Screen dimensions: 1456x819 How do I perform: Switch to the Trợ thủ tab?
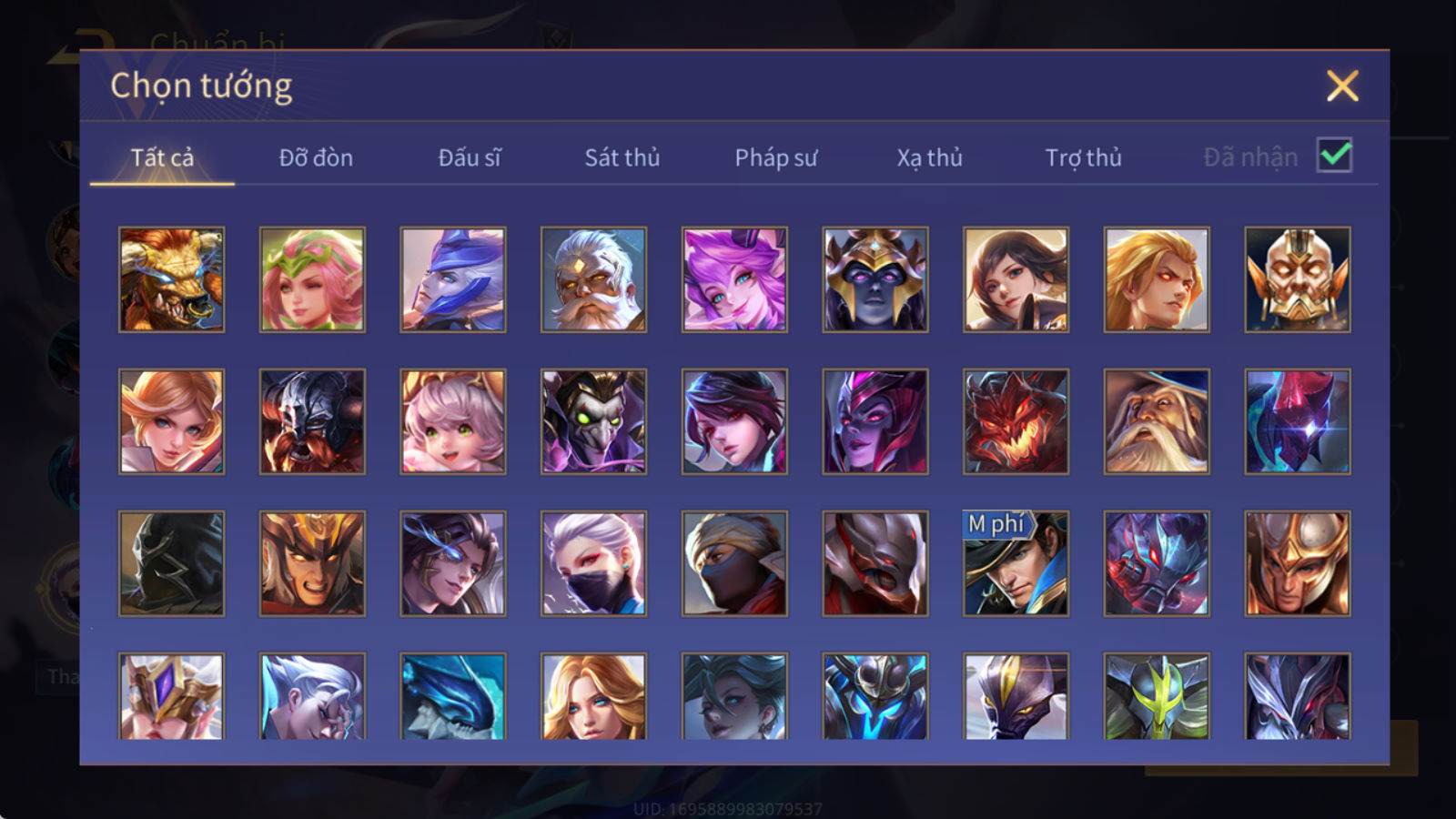click(x=1083, y=157)
